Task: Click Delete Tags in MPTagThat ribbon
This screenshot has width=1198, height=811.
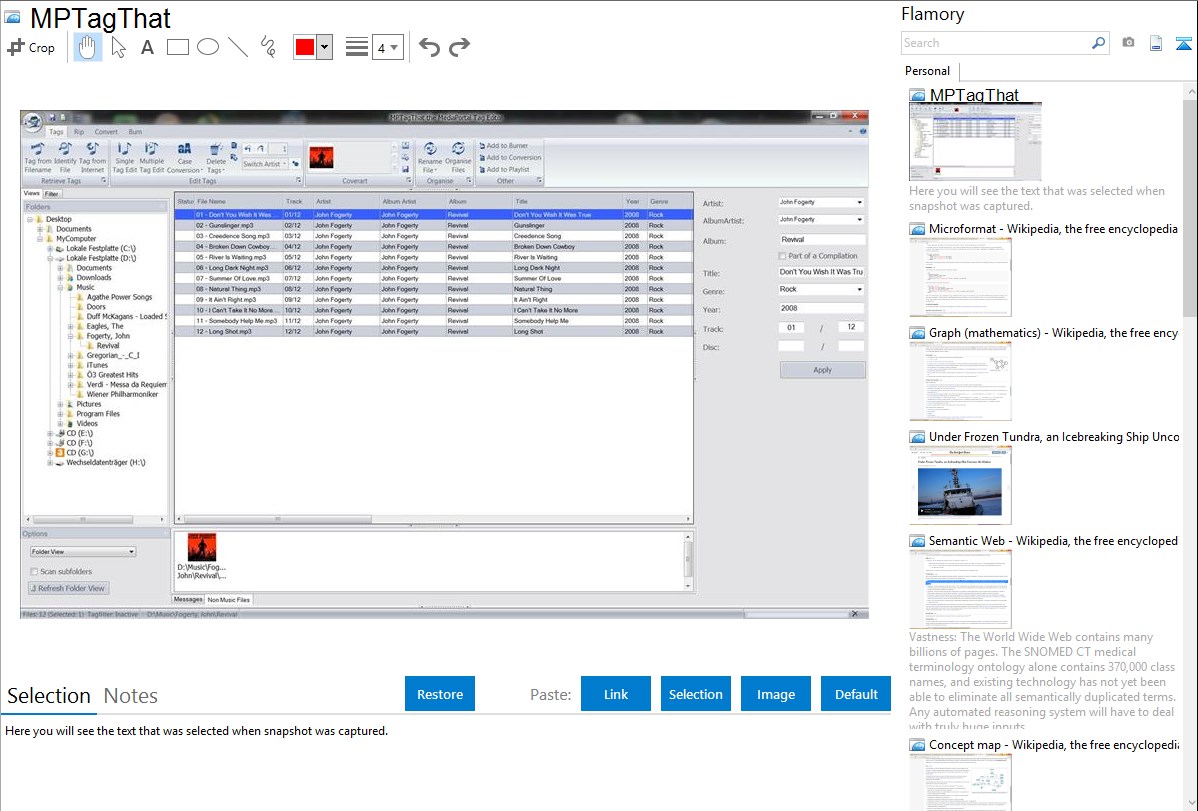Action: pos(216,157)
